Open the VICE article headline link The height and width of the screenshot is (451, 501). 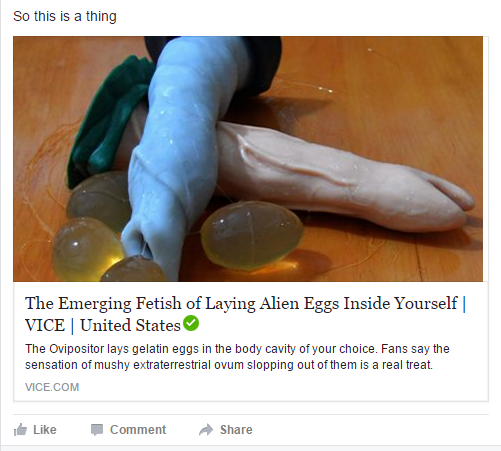[245, 314]
